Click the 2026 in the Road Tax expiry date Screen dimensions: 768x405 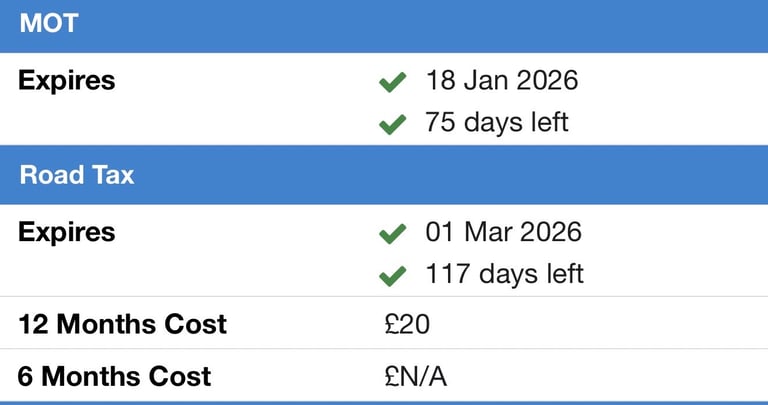point(549,233)
